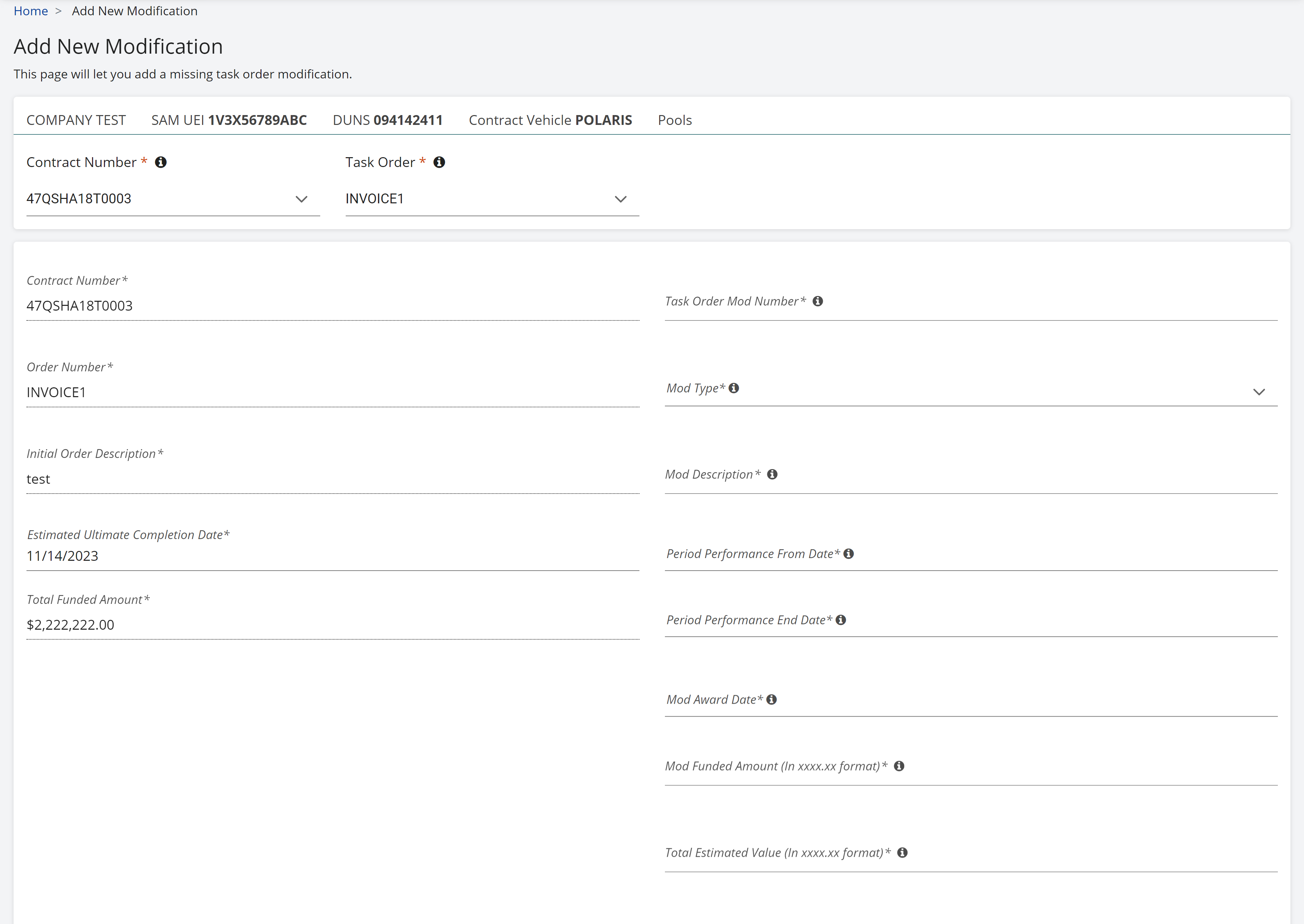Click the Total Estimated Value info icon
1304x924 pixels.
[903, 852]
